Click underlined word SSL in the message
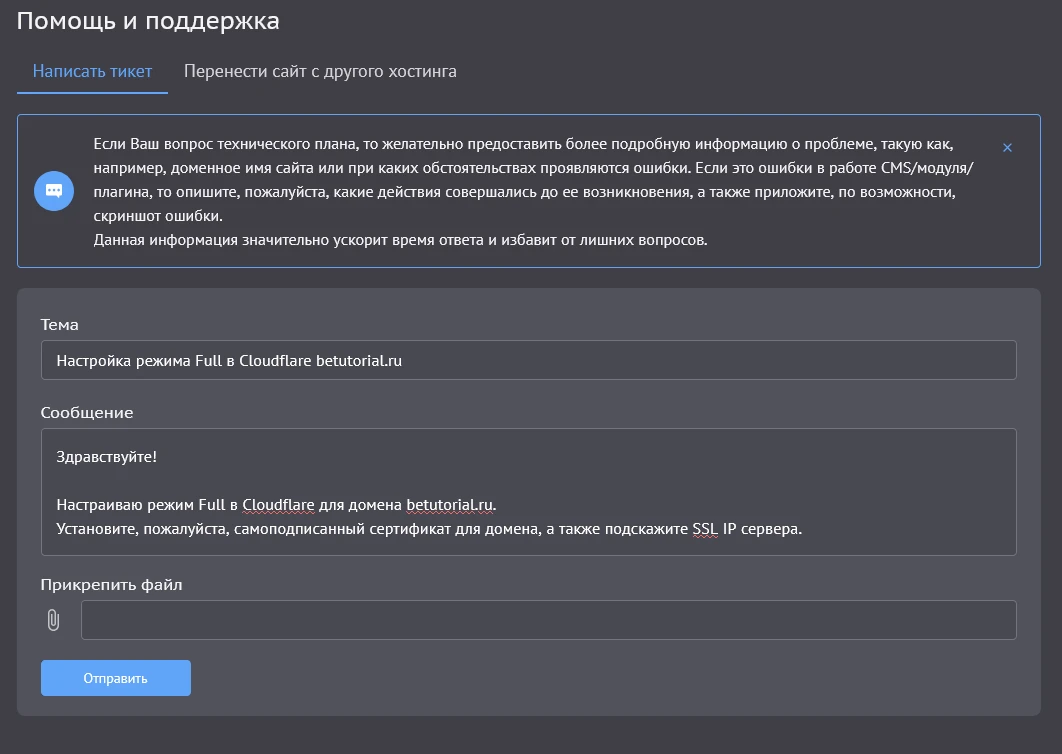 [x=705, y=529]
